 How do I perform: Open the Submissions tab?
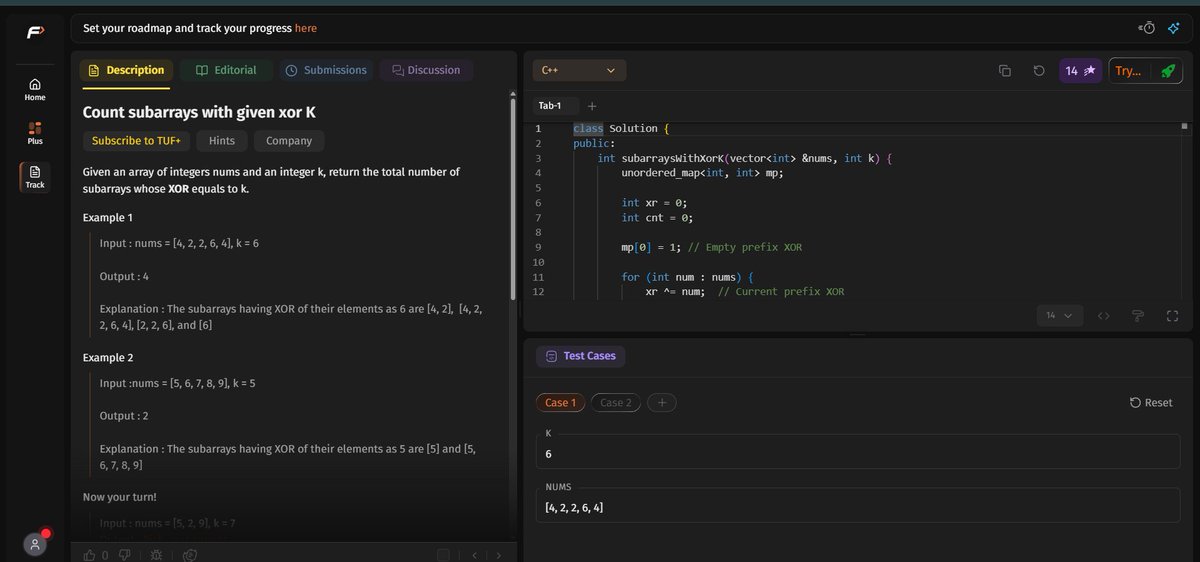pyautogui.click(x=326, y=70)
